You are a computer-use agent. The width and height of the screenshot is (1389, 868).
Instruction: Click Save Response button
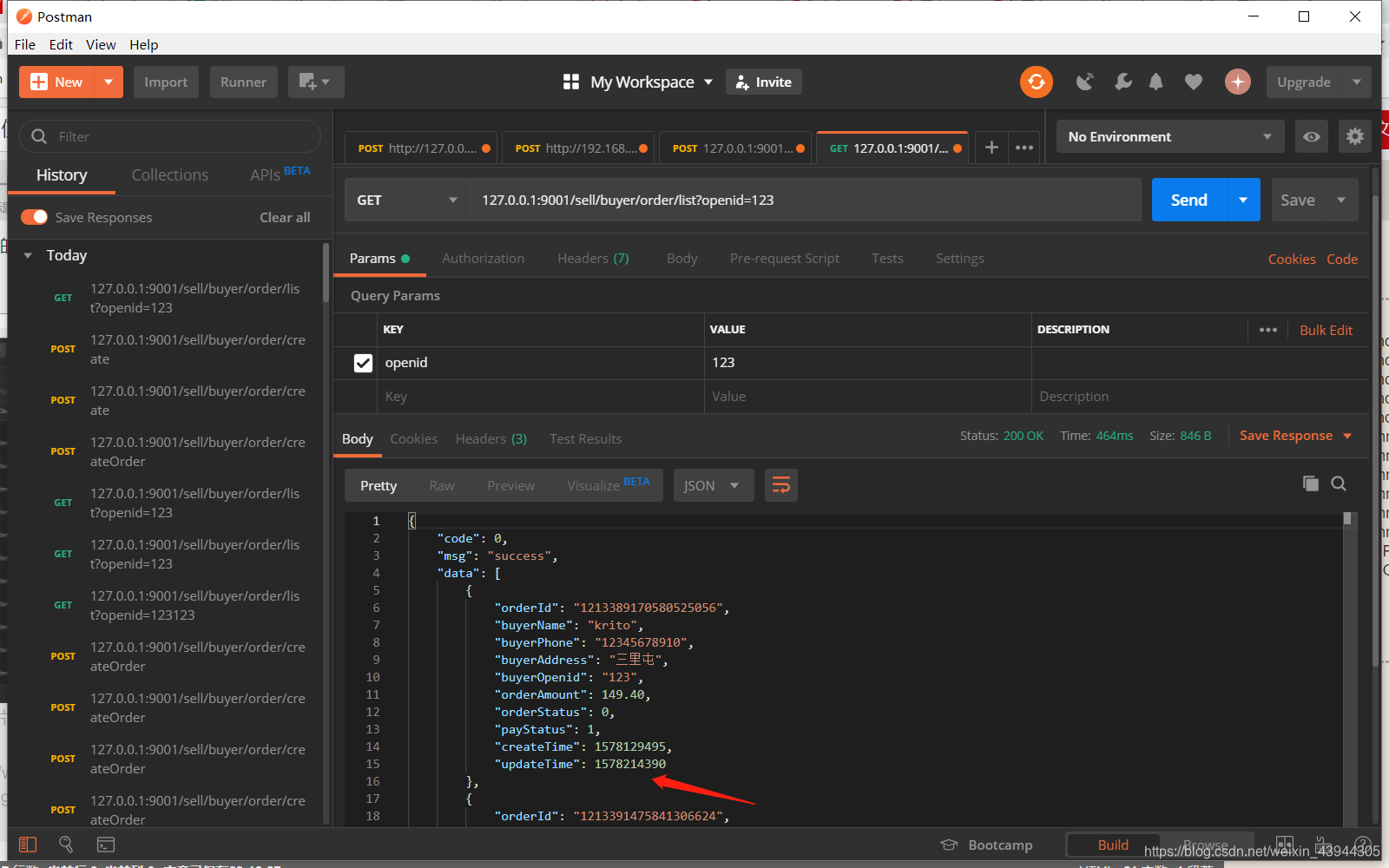[1295, 436]
